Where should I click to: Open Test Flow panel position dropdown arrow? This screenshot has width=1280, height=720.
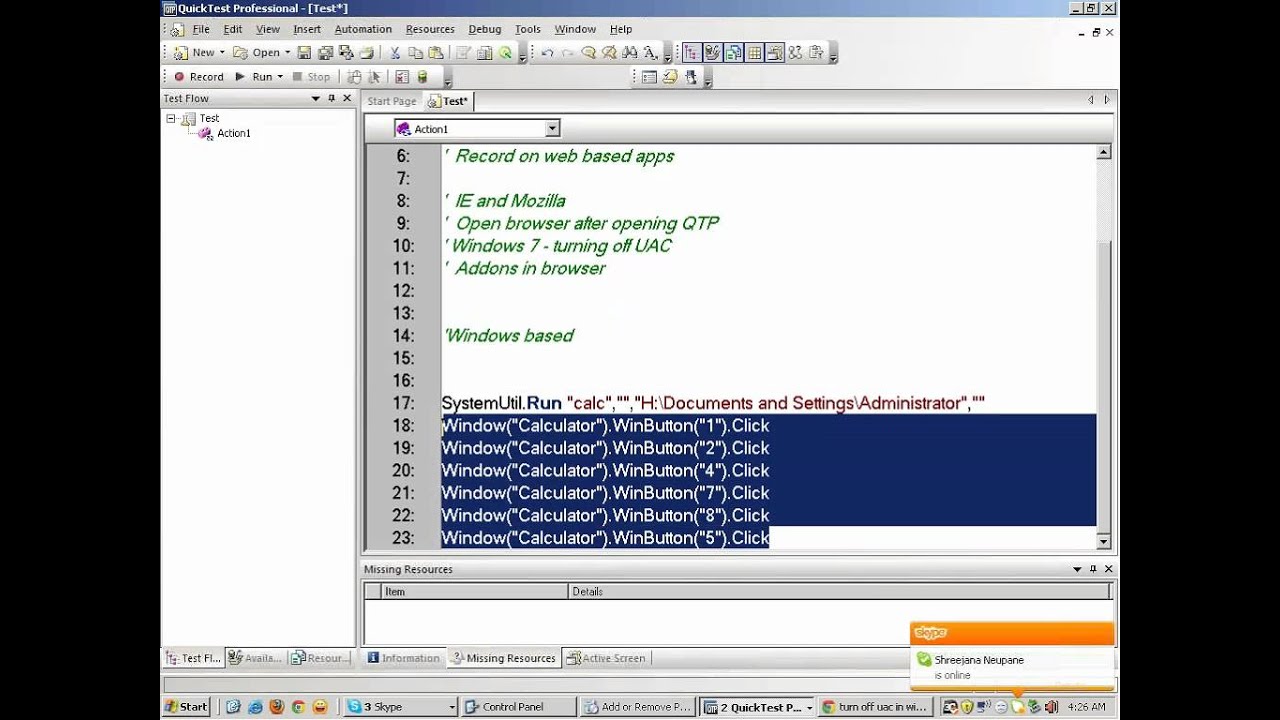click(x=316, y=98)
